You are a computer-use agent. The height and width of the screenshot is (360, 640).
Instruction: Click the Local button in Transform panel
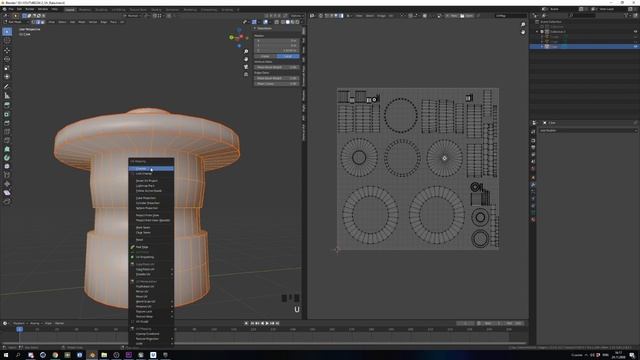click(288, 56)
